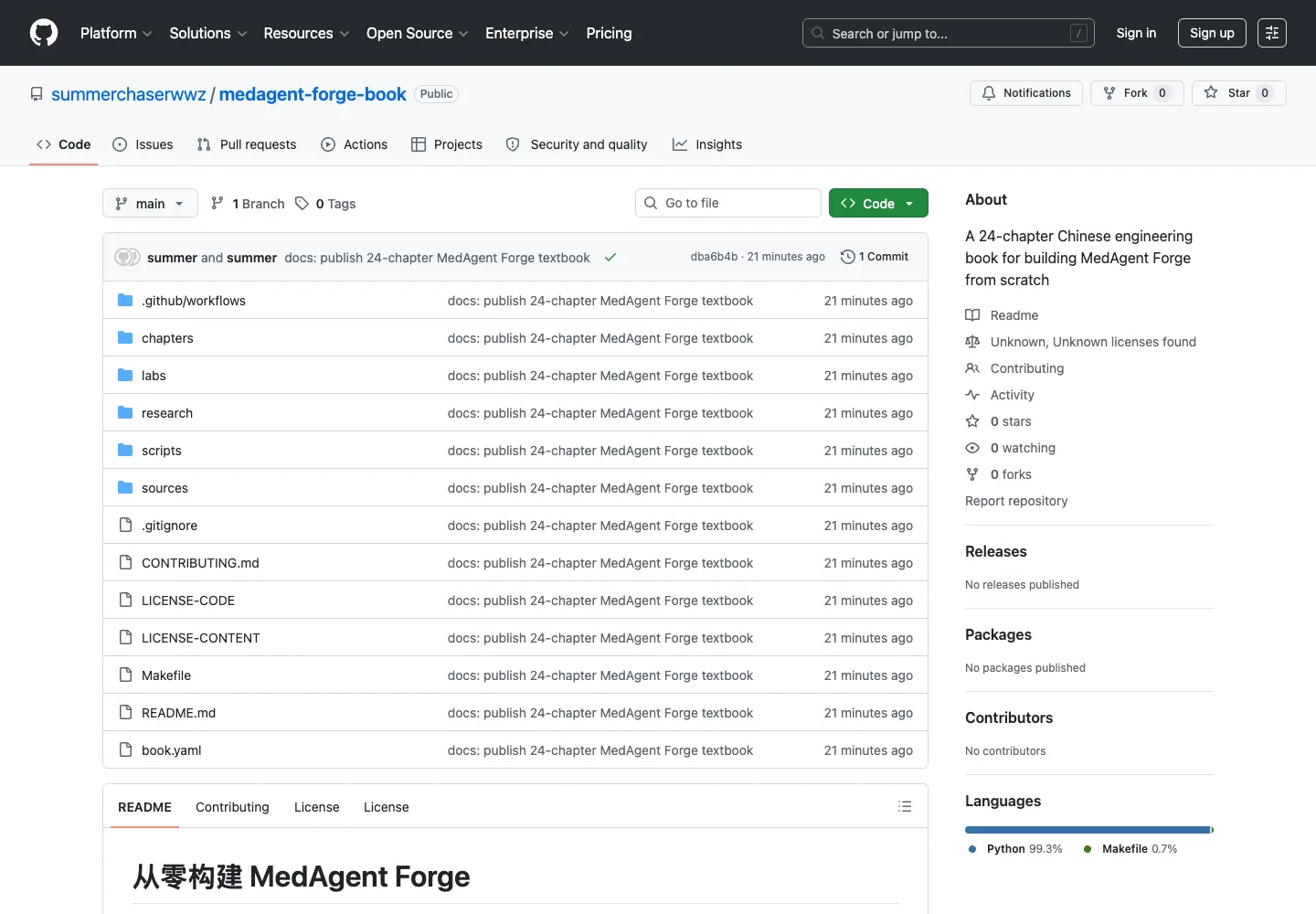Click the .github/workflows folder icon
The height and width of the screenshot is (914, 1316).
click(x=125, y=301)
